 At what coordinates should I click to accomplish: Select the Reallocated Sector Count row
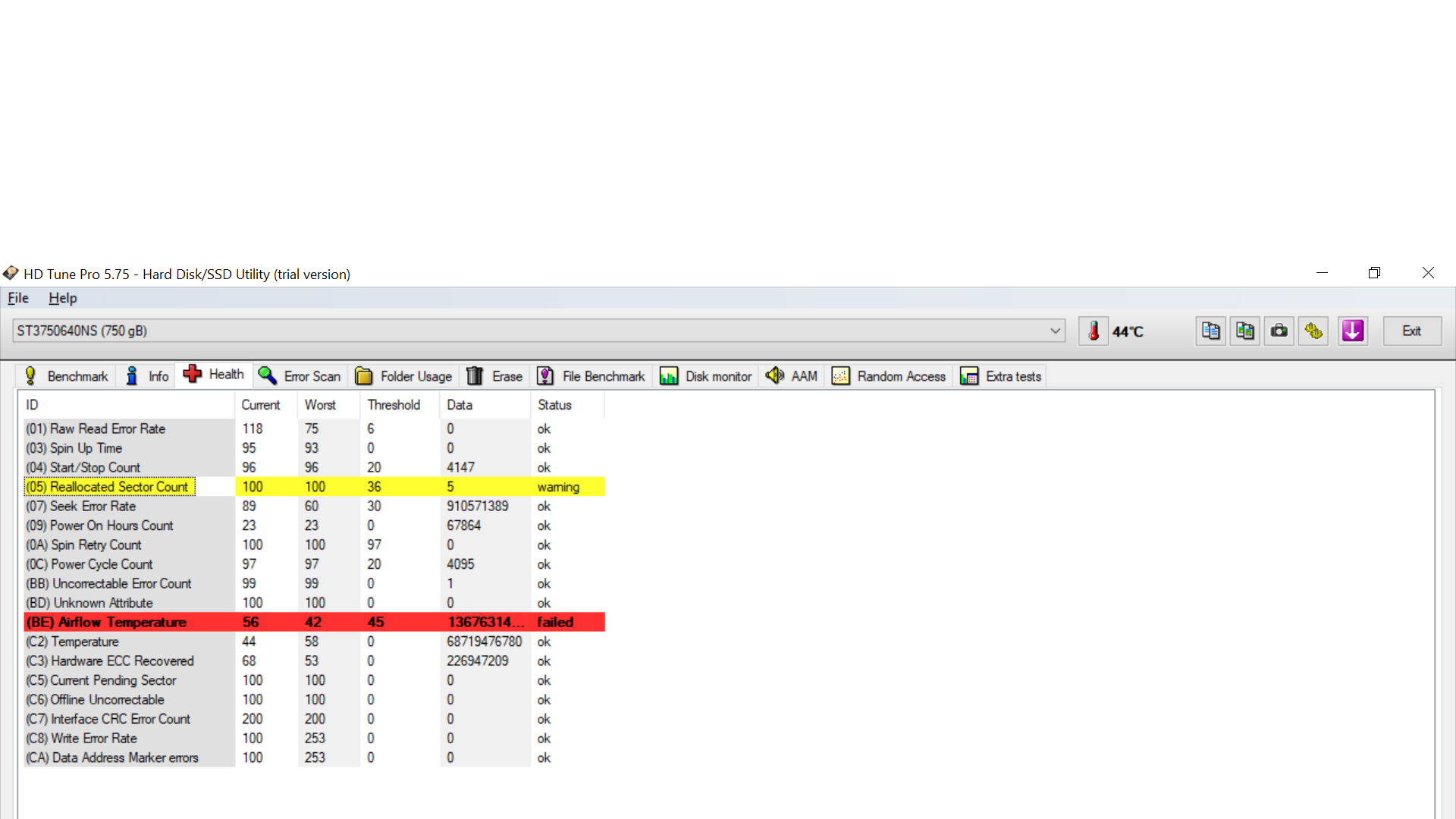pos(314,487)
